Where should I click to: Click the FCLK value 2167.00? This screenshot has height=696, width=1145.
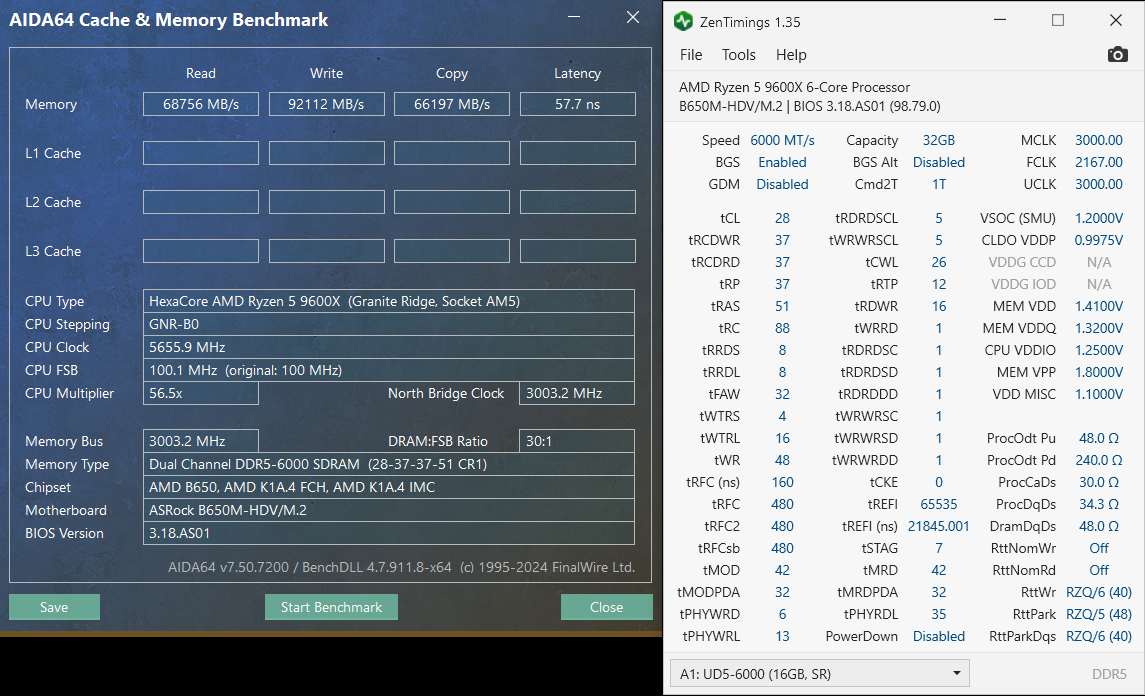point(1098,162)
